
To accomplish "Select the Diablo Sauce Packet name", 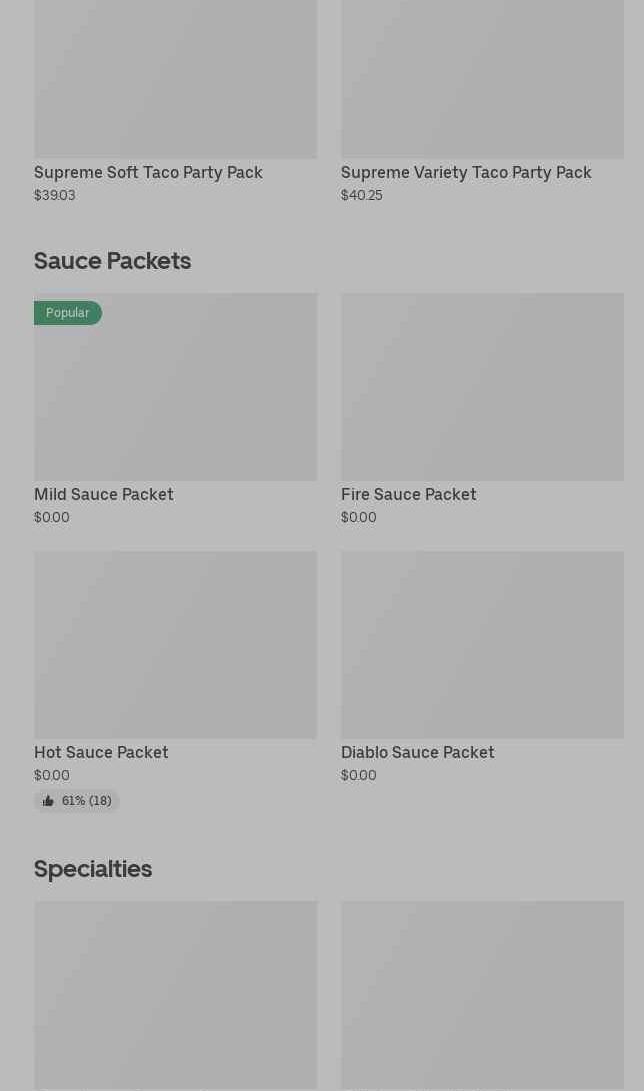I will click(x=417, y=752).
